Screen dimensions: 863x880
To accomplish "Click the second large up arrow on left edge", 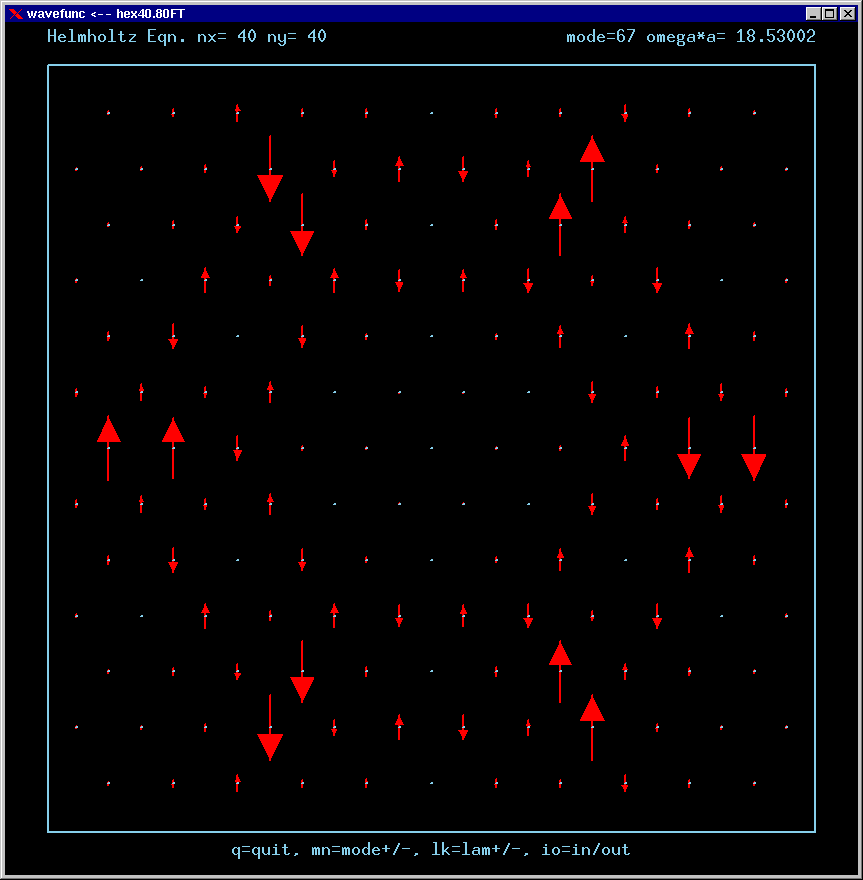I will [173, 447].
